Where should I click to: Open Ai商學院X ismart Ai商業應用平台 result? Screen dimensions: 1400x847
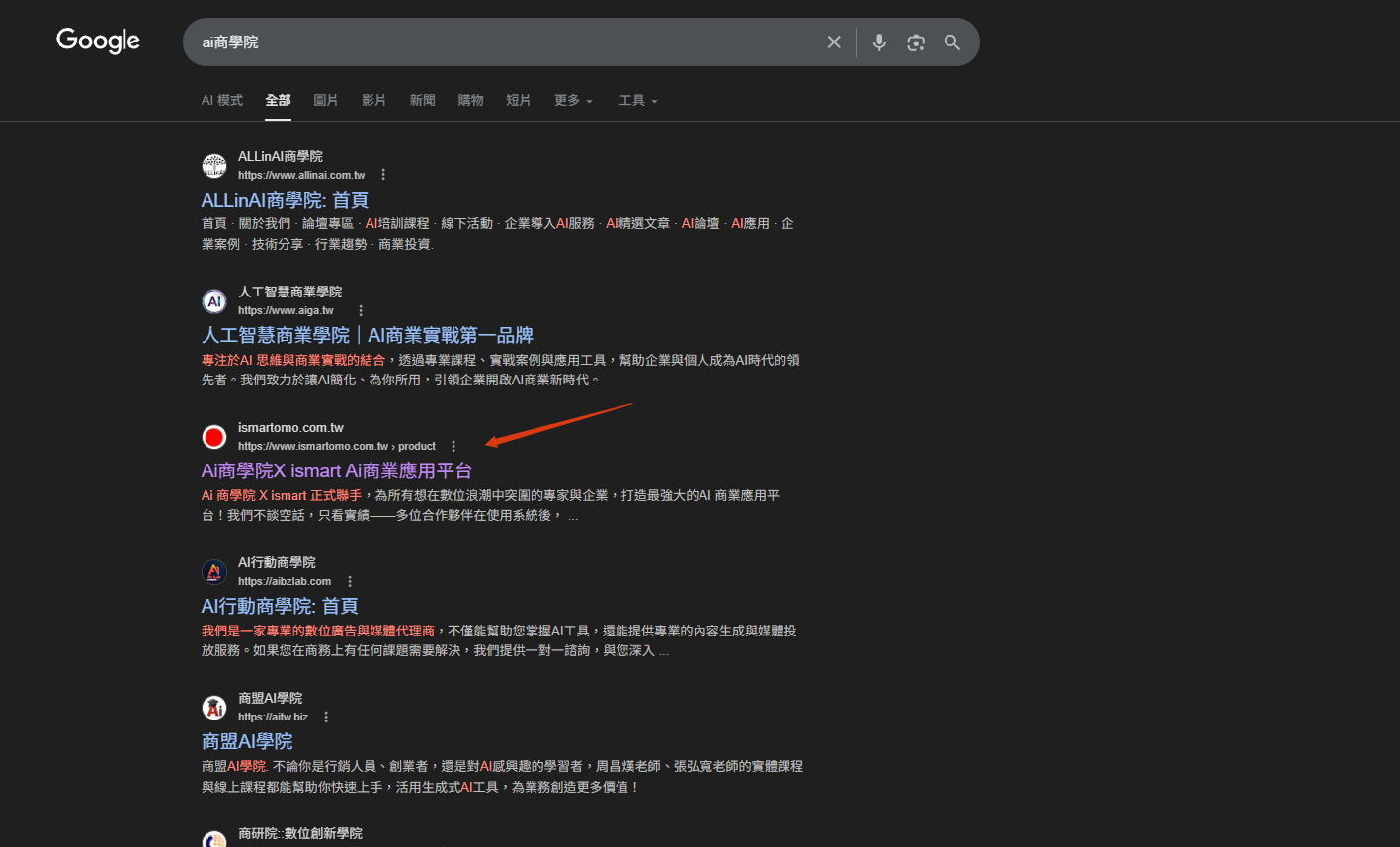(x=337, y=470)
